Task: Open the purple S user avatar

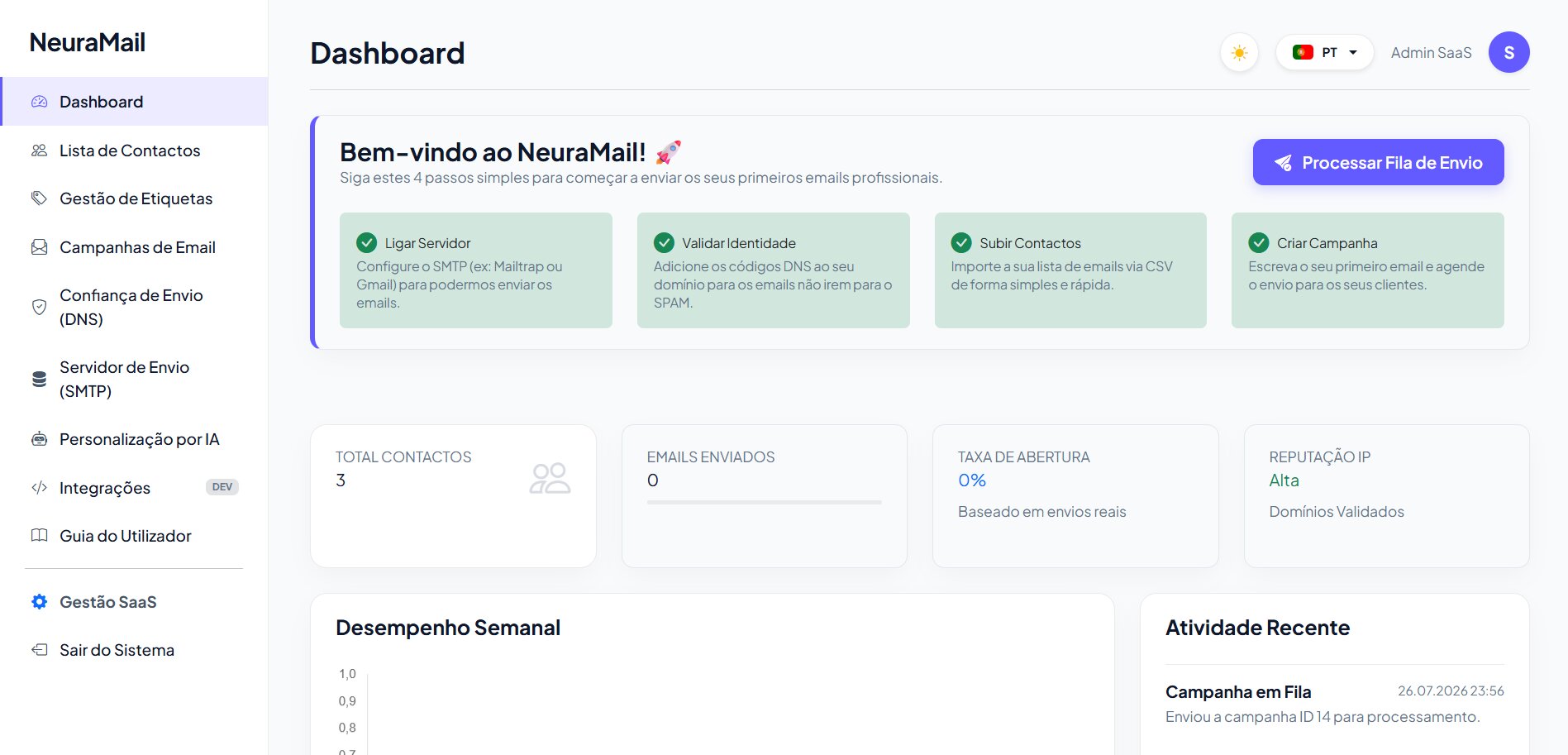Action: tap(1508, 52)
